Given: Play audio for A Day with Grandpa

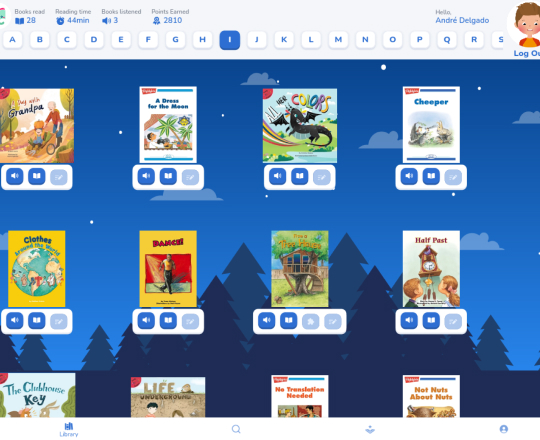Looking at the screenshot, I should click(x=14, y=176).
